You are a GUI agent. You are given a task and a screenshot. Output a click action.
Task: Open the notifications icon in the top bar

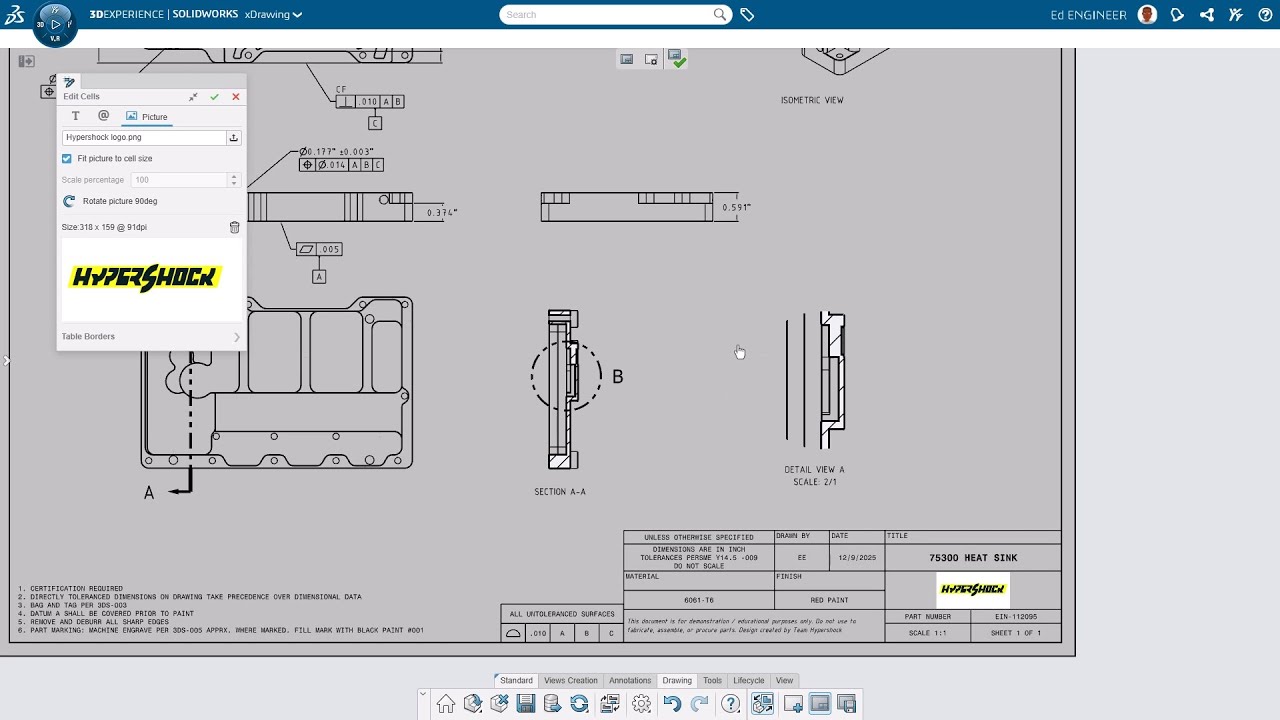point(1177,15)
